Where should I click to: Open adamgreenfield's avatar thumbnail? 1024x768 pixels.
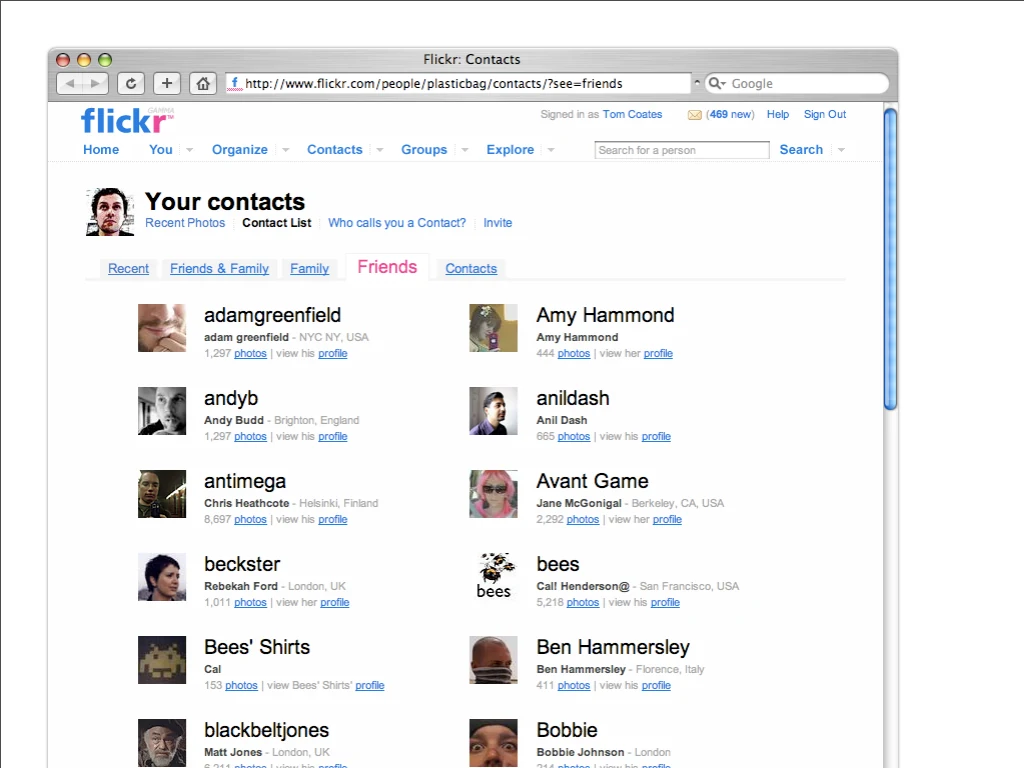tap(162, 328)
